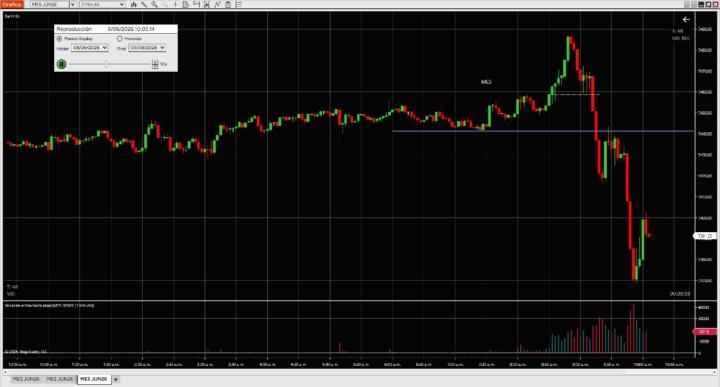Screen dimensions: 720x387
Task: Expand the MES JUN26 instrument dropdown
Action: coord(72,4)
